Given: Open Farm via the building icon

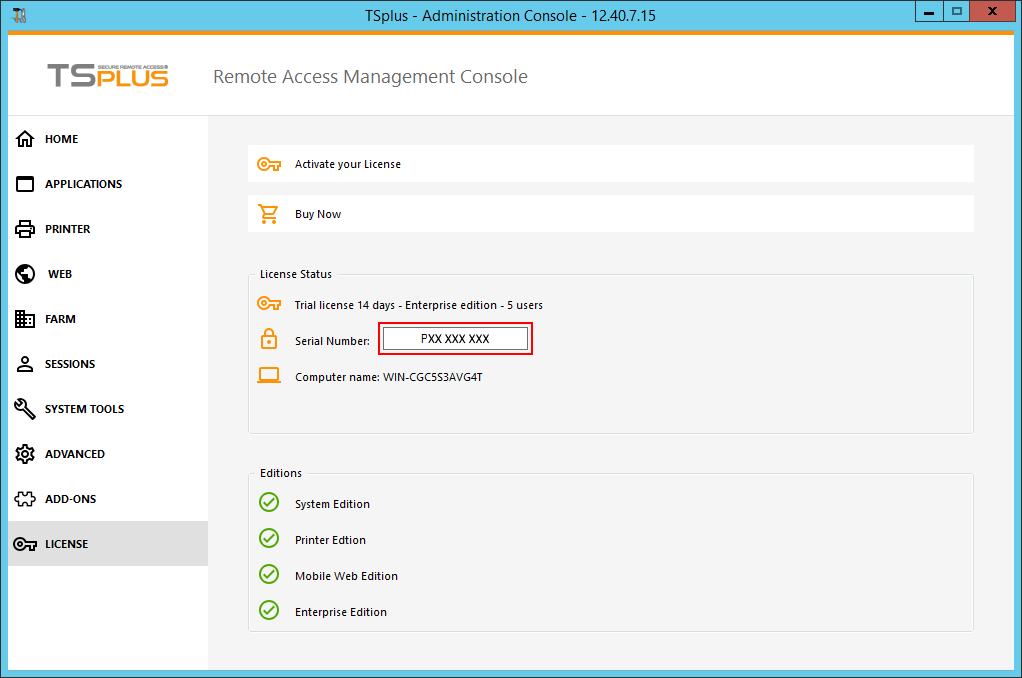Looking at the screenshot, I should point(25,319).
